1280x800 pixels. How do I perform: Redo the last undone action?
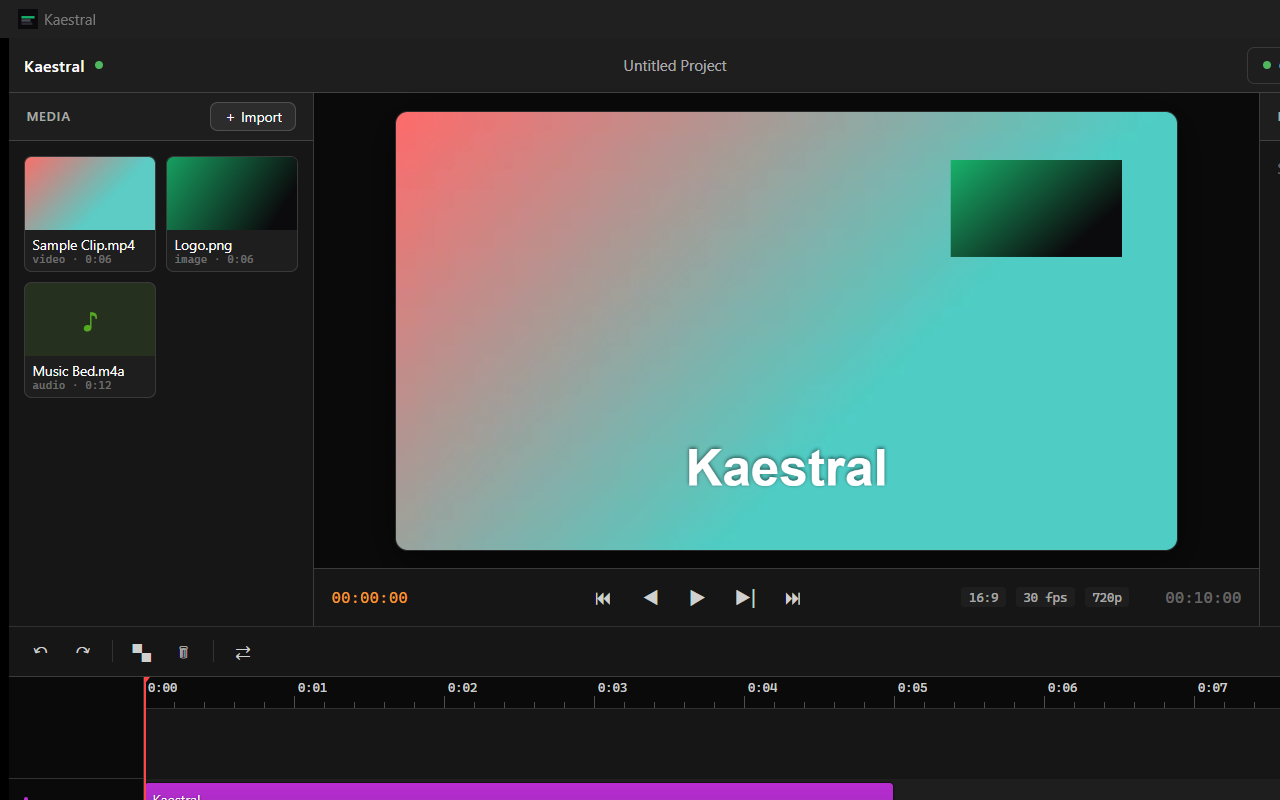(x=83, y=652)
